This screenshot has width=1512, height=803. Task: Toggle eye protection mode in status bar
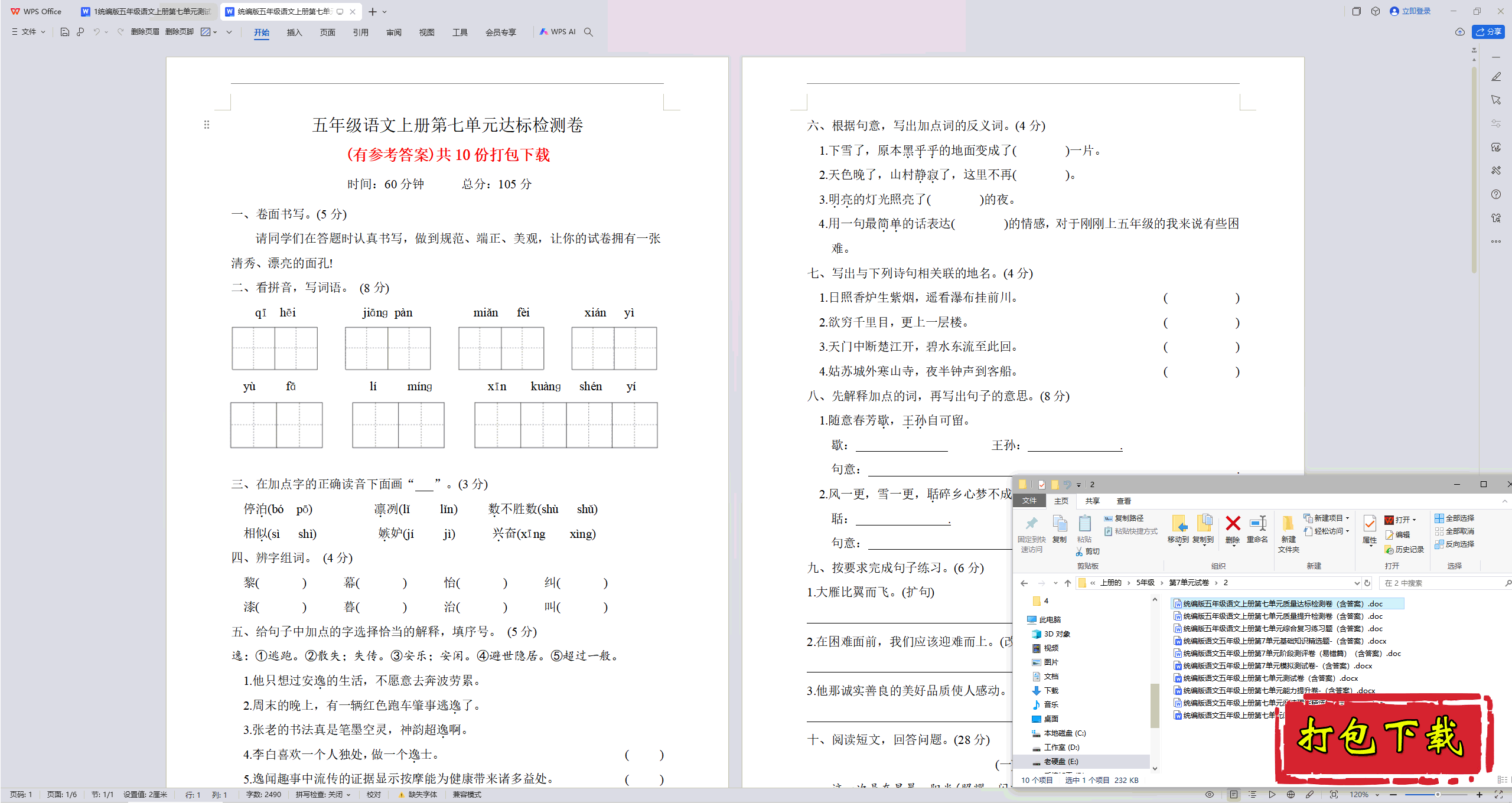pyautogui.click(x=1210, y=795)
